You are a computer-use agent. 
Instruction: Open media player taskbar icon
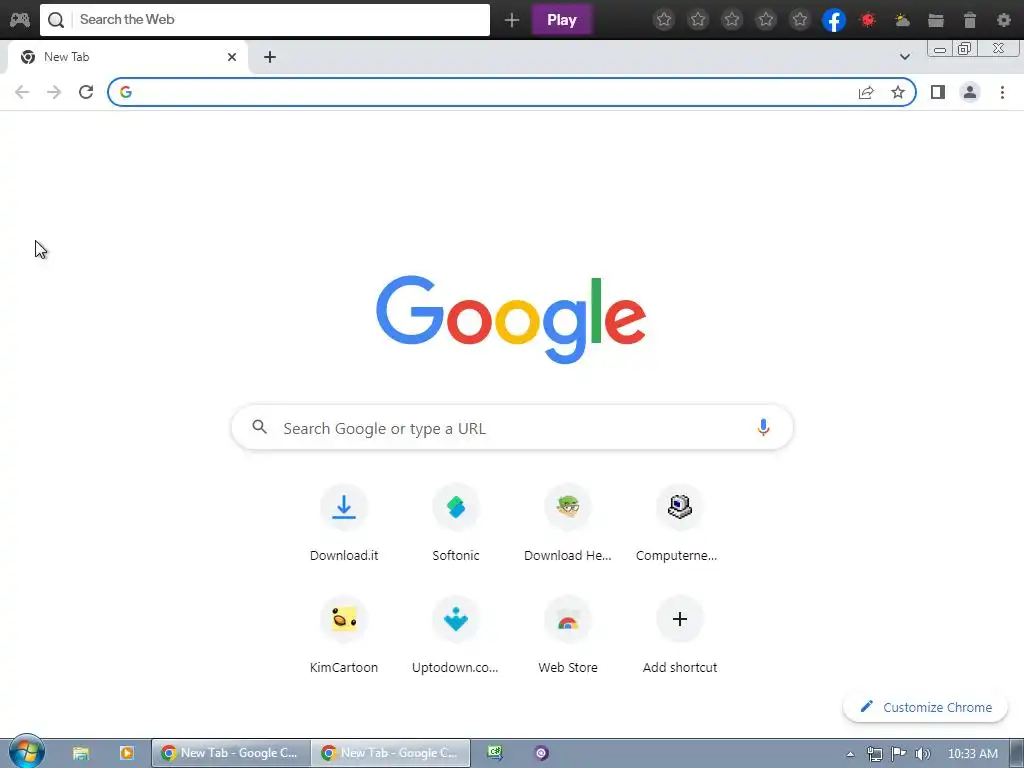[127, 753]
